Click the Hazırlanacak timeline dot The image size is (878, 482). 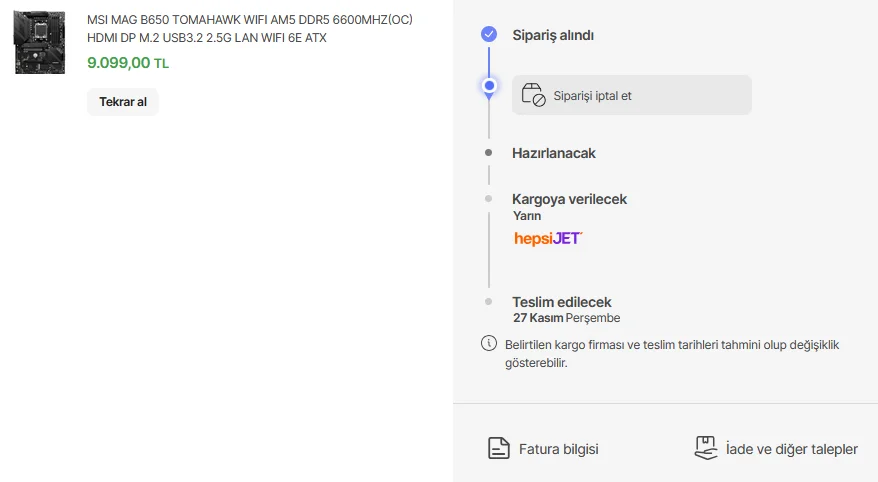coord(488,152)
